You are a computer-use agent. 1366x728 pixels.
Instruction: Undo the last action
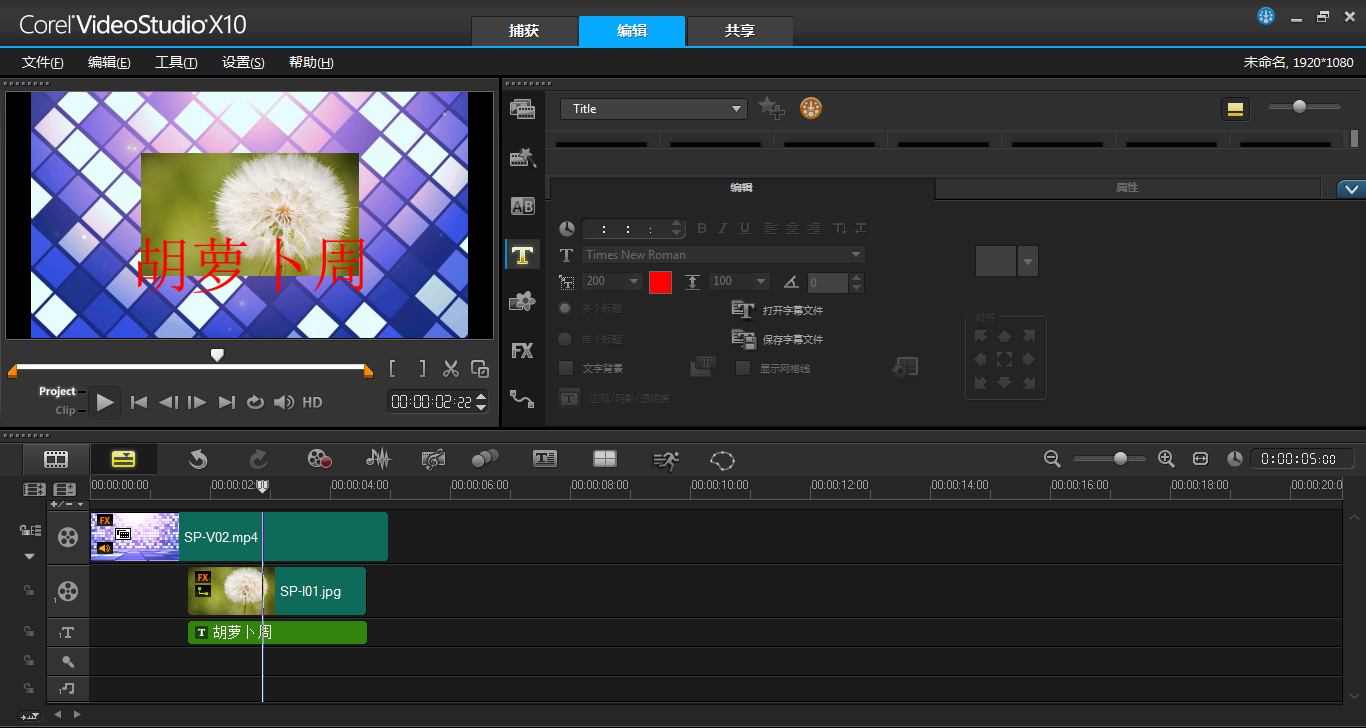click(x=198, y=459)
